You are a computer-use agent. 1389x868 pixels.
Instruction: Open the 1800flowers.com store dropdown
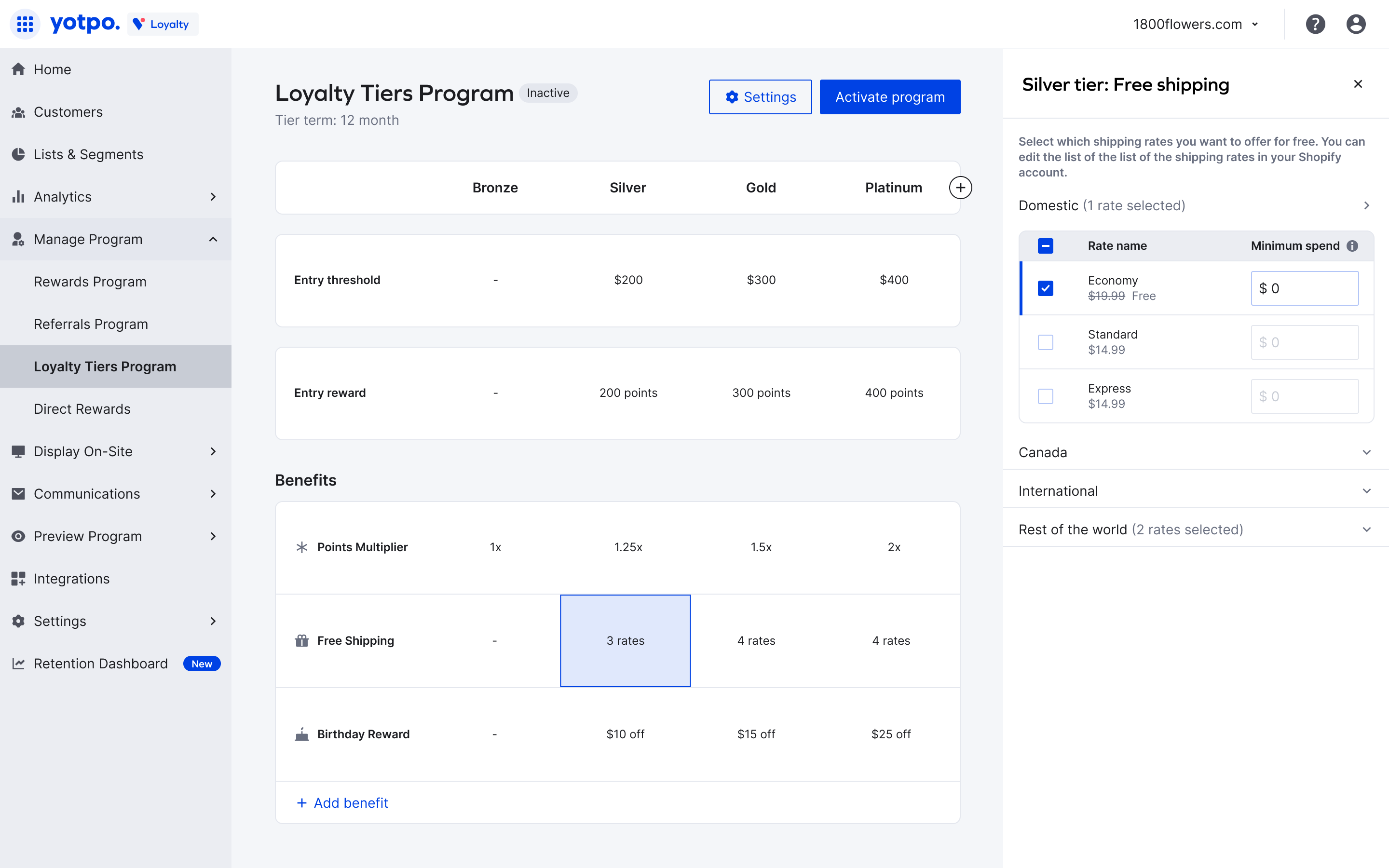click(1196, 24)
